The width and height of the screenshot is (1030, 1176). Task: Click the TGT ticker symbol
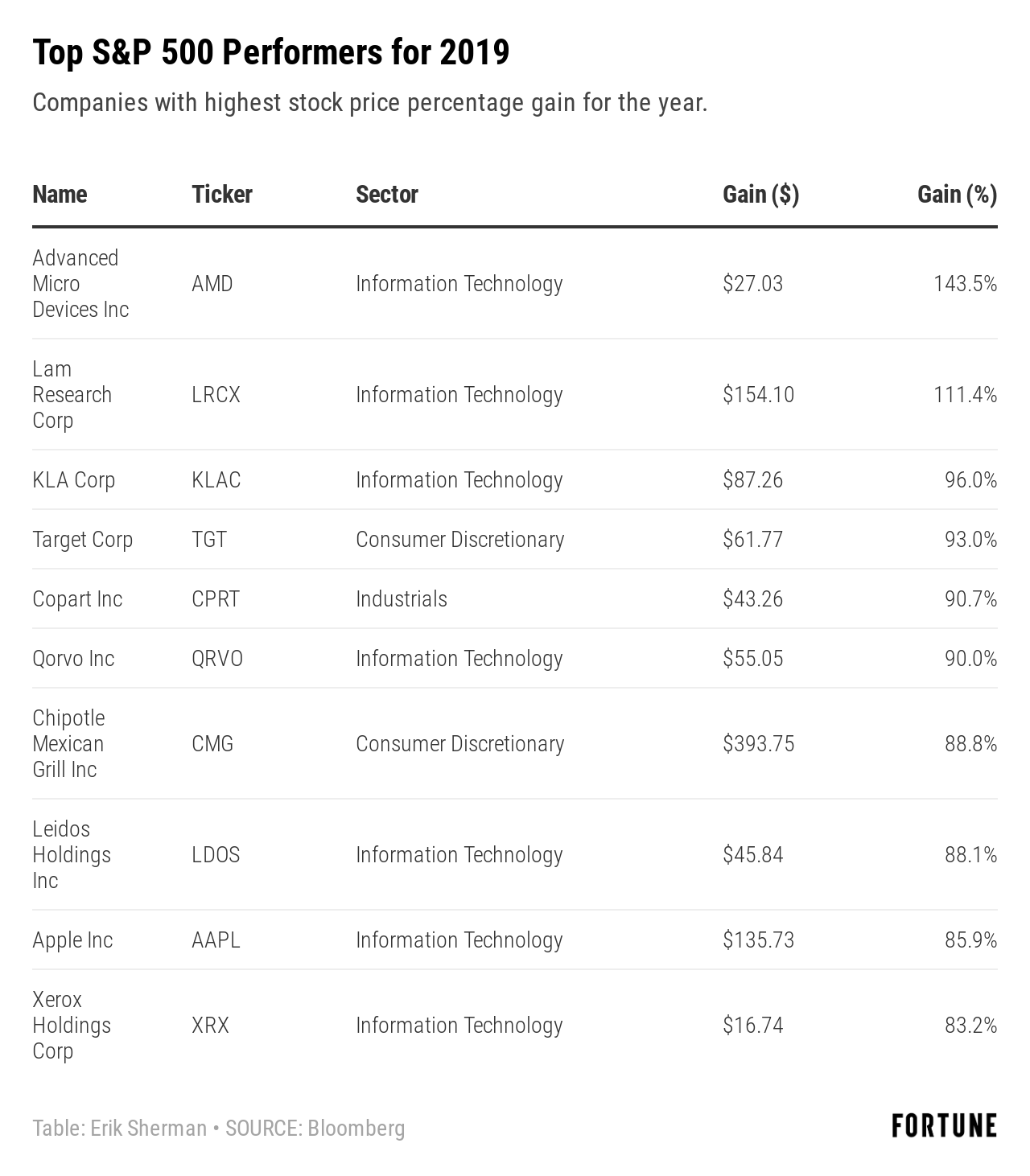tap(209, 540)
